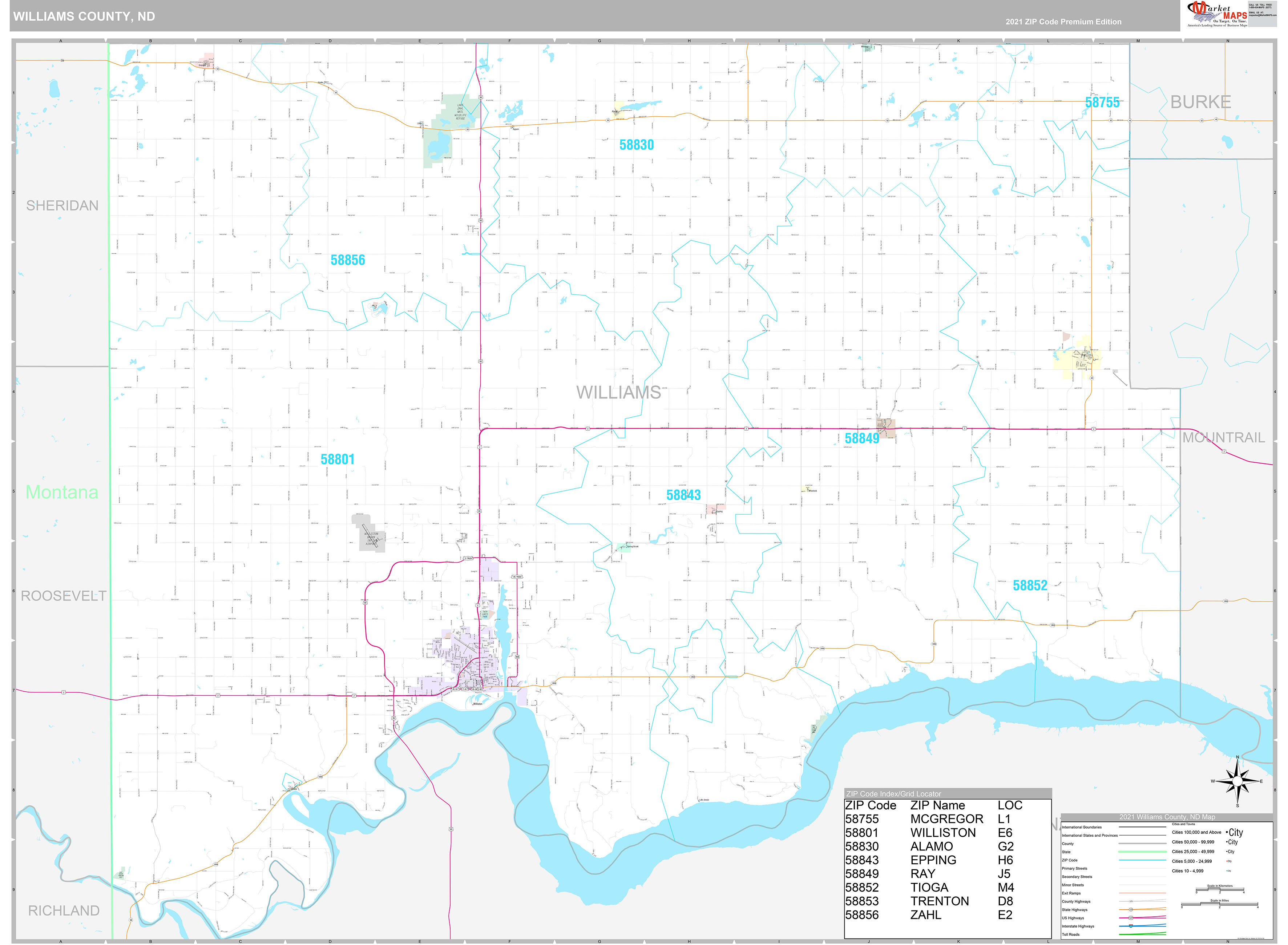1288x945 pixels.
Task: Select TRENTON in the ZIP index table
Action: click(x=939, y=901)
